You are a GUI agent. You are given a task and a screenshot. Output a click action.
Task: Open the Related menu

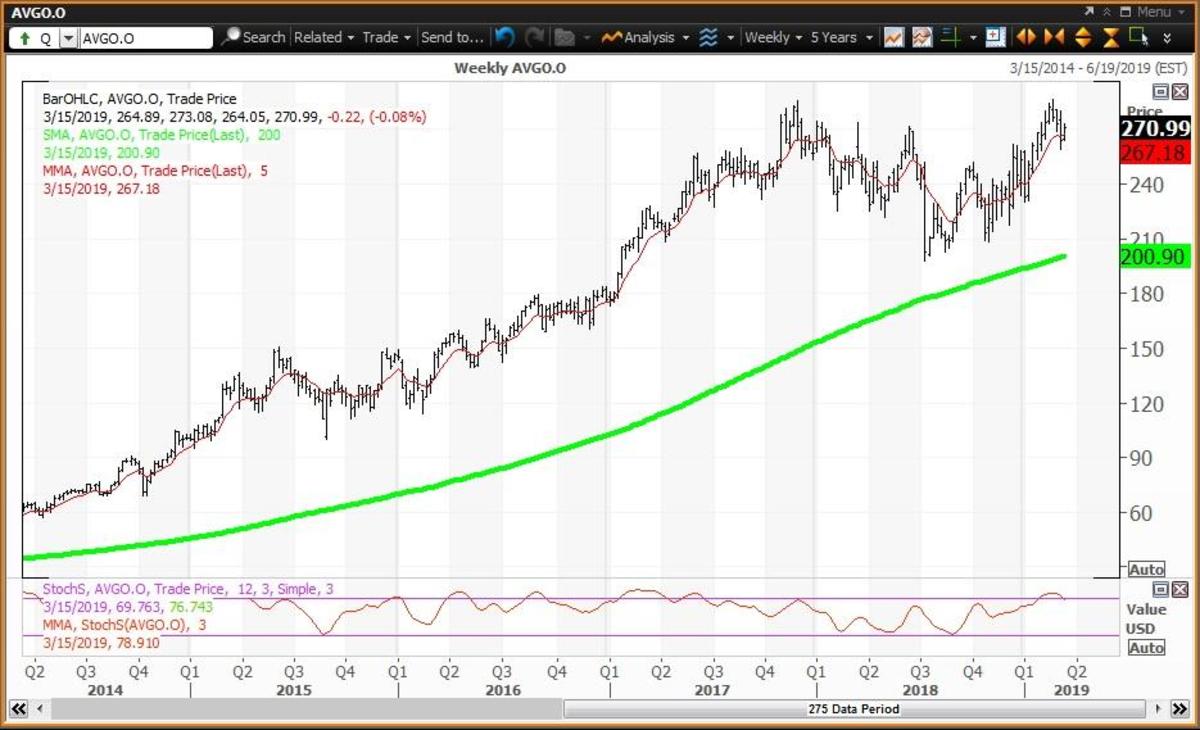coord(324,37)
